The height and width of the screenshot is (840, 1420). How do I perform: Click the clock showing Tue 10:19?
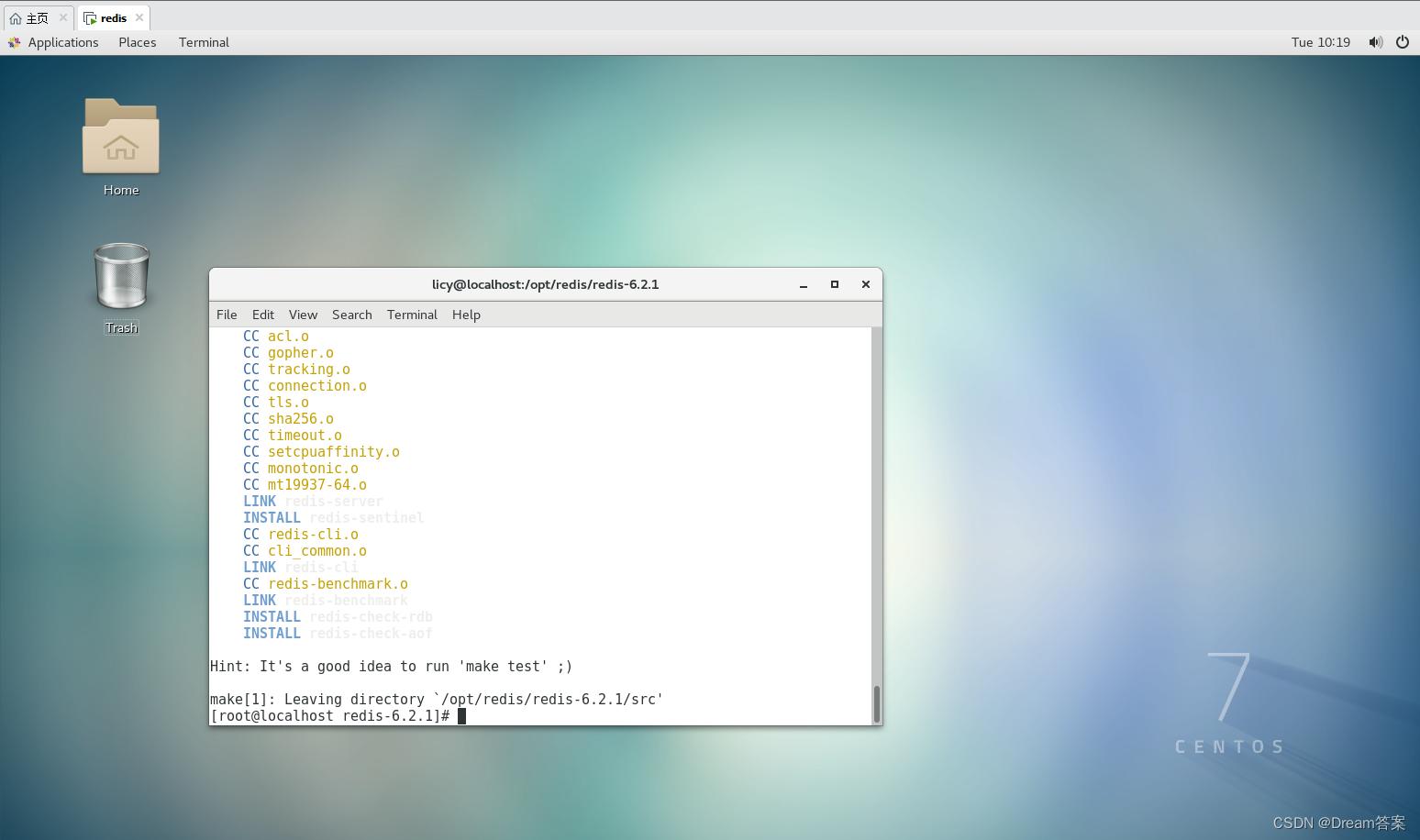pos(1321,42)
